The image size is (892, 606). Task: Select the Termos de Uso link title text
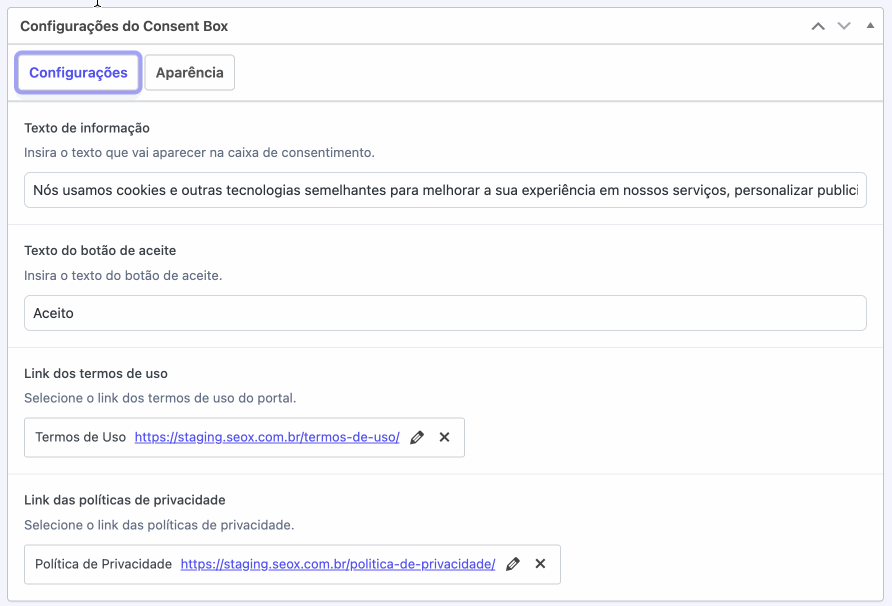[81, 437]
